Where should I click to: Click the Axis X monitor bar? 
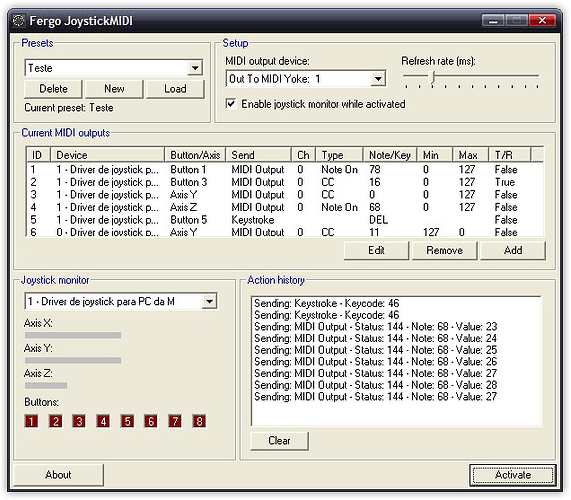click(73, 335)
